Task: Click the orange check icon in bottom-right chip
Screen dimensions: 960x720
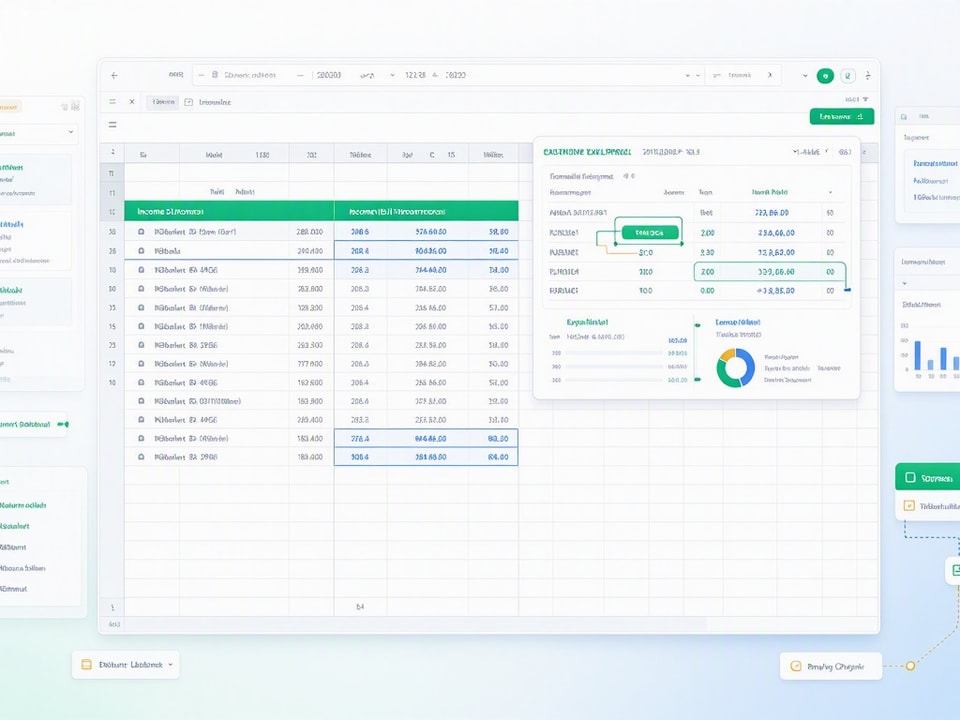Action: pyautogui.click(x=795, y=666)
